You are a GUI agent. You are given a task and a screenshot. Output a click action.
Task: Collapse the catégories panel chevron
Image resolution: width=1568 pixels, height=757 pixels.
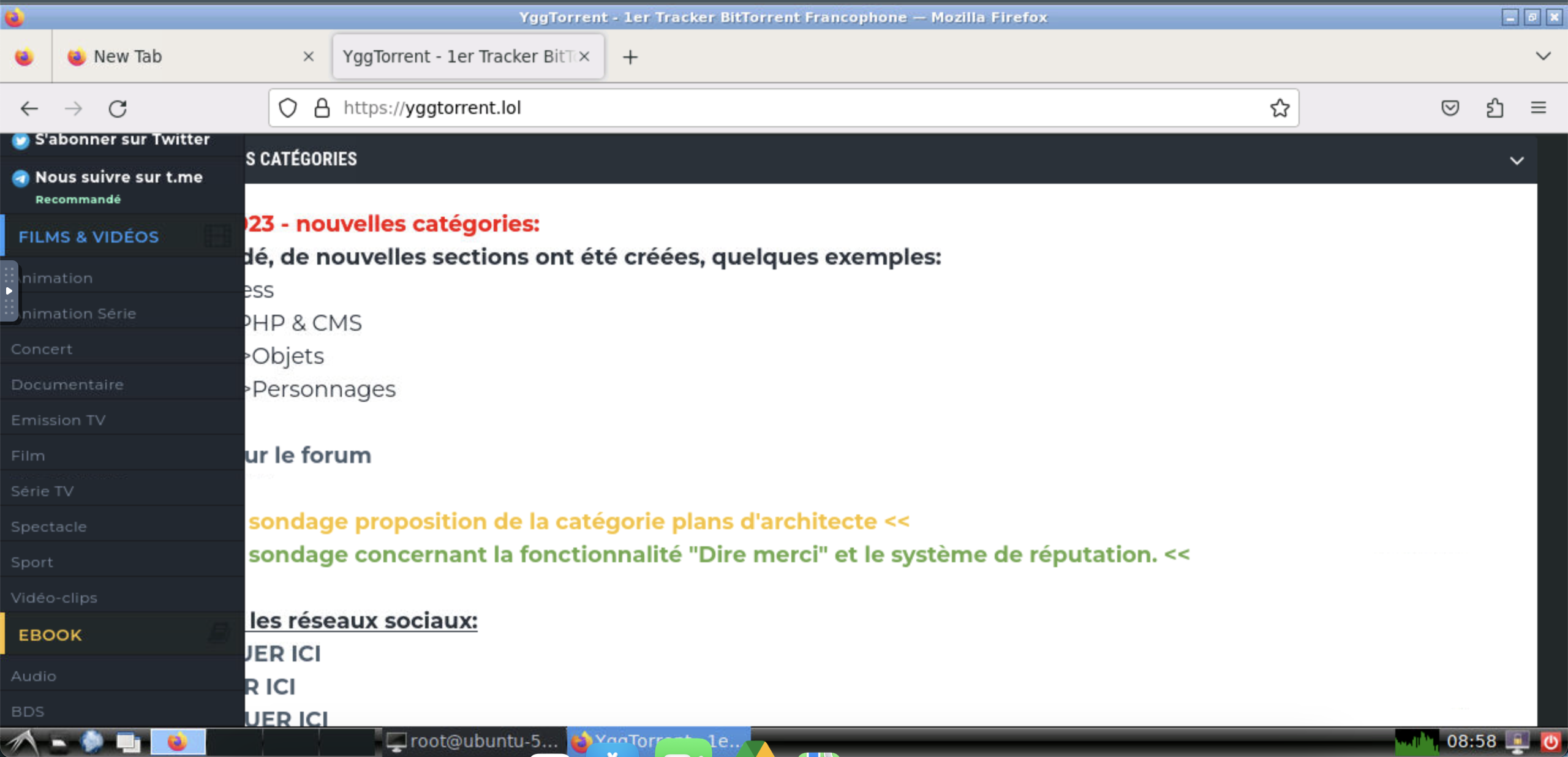(1518, 160)
